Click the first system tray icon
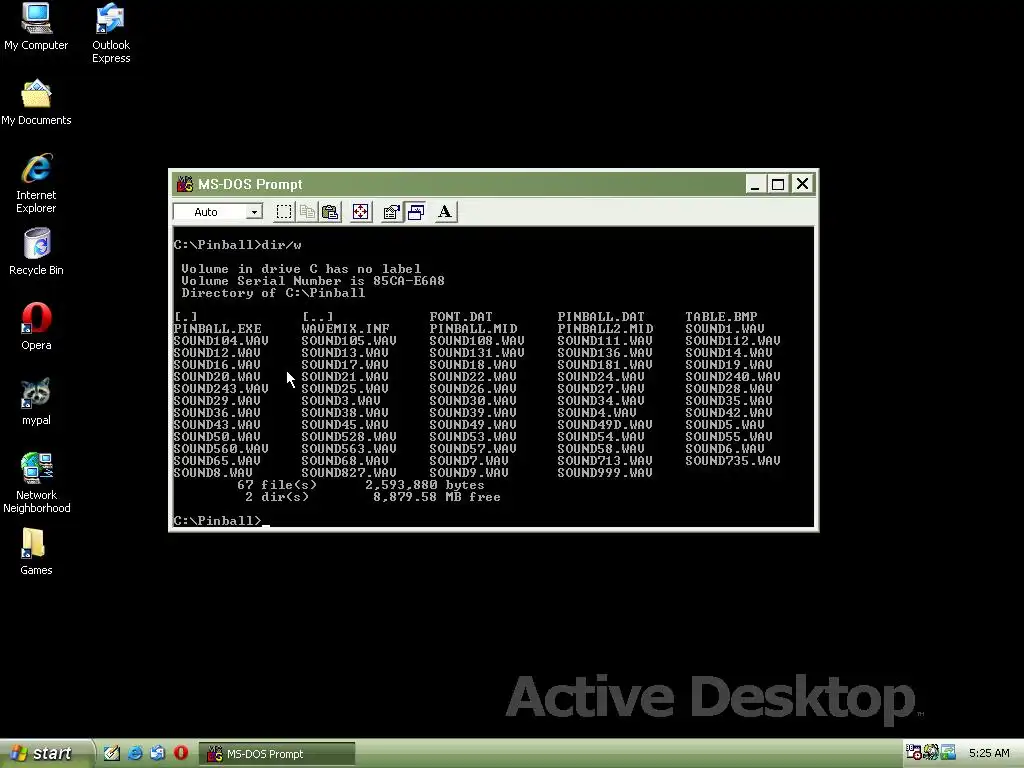 914,752
